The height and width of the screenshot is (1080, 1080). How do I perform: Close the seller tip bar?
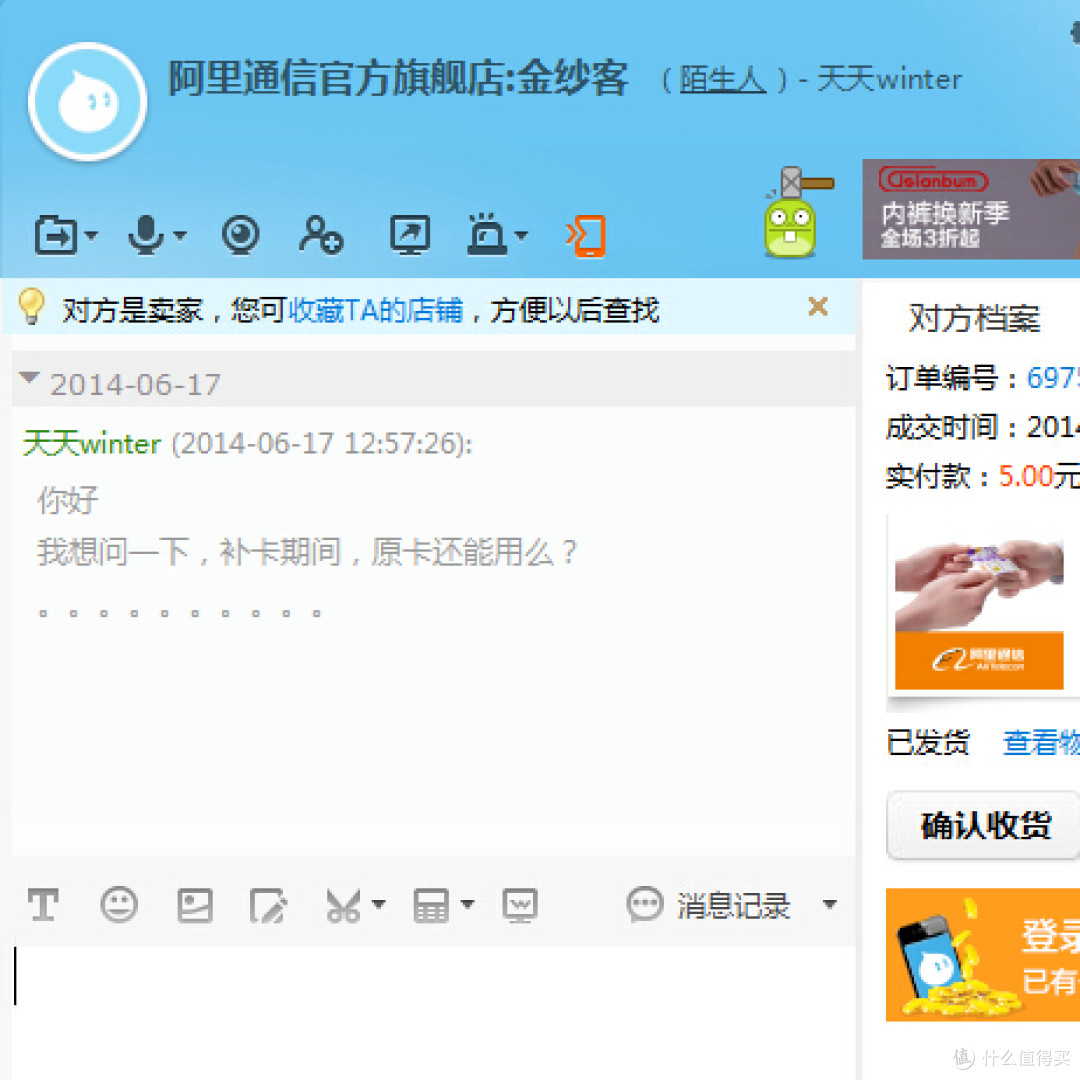tap(818, 307)
